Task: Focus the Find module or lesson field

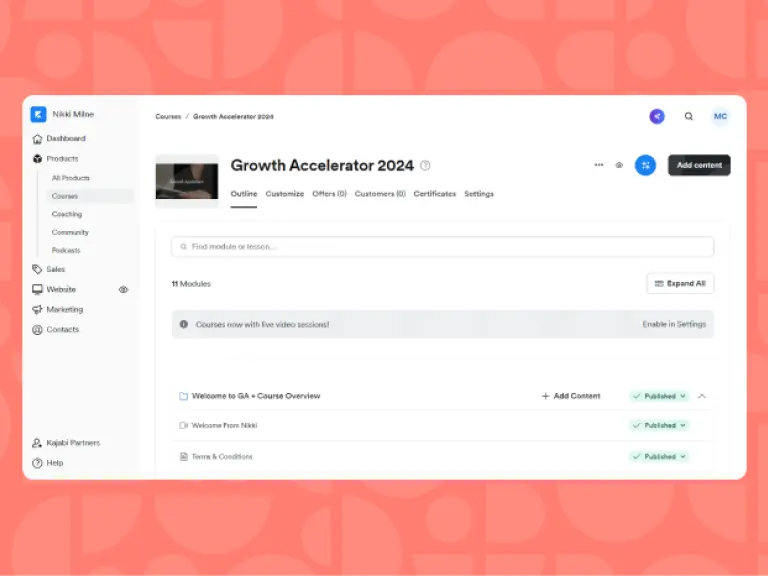Action: coord(442,246)
